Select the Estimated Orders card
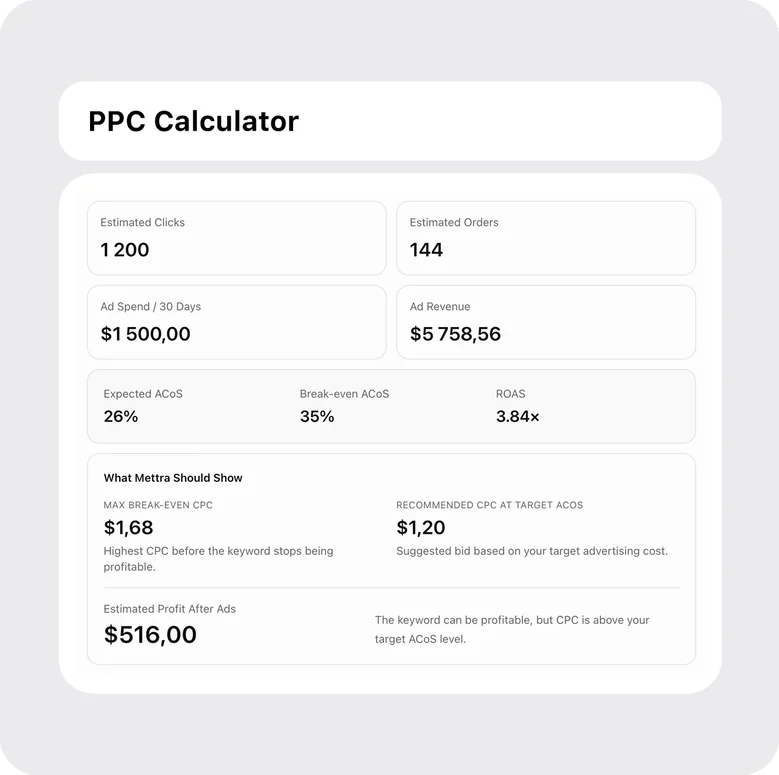 point(545,238)
